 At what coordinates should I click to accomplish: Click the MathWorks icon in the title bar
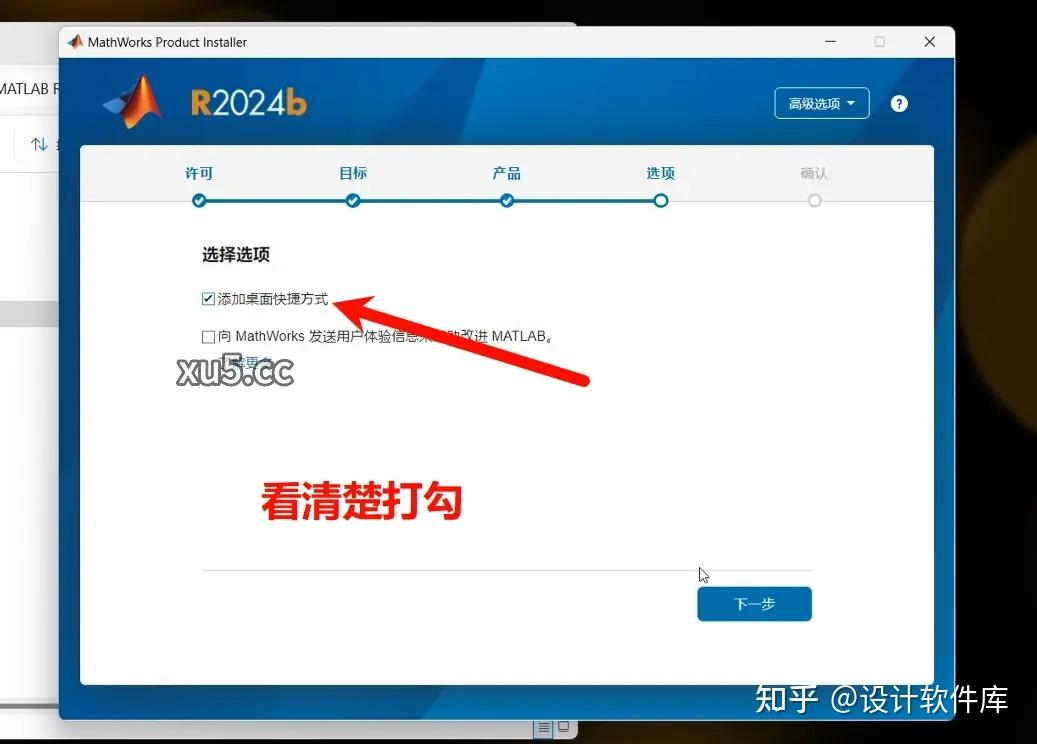coord(74,42)
